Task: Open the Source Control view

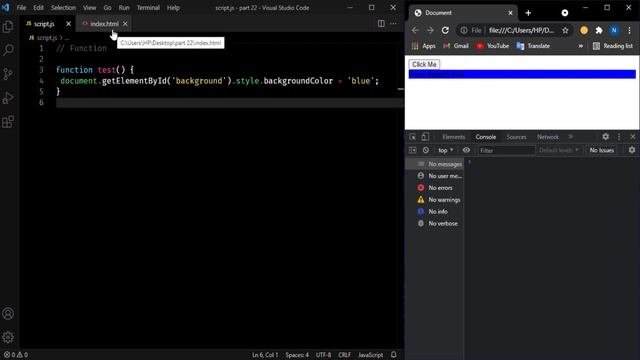Action: pos(8,74)
